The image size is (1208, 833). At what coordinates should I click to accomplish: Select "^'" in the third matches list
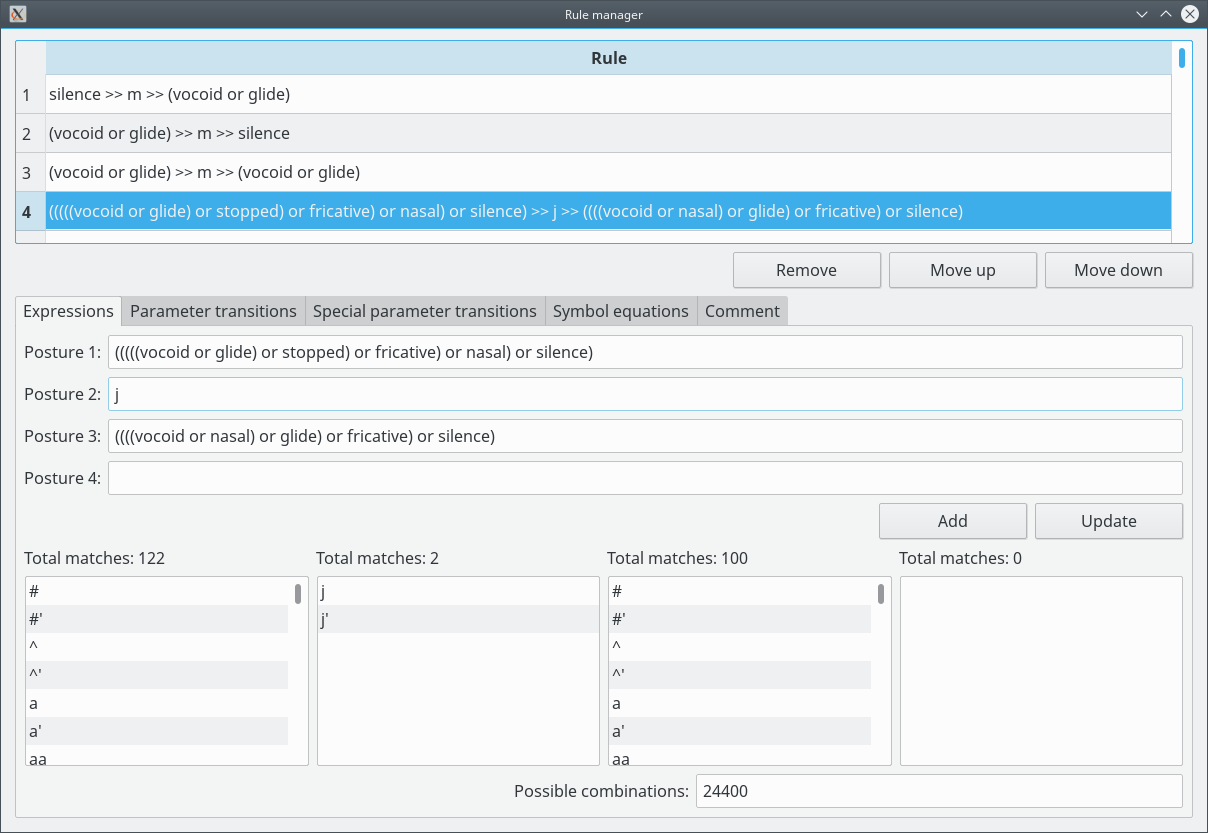[740, 675]
